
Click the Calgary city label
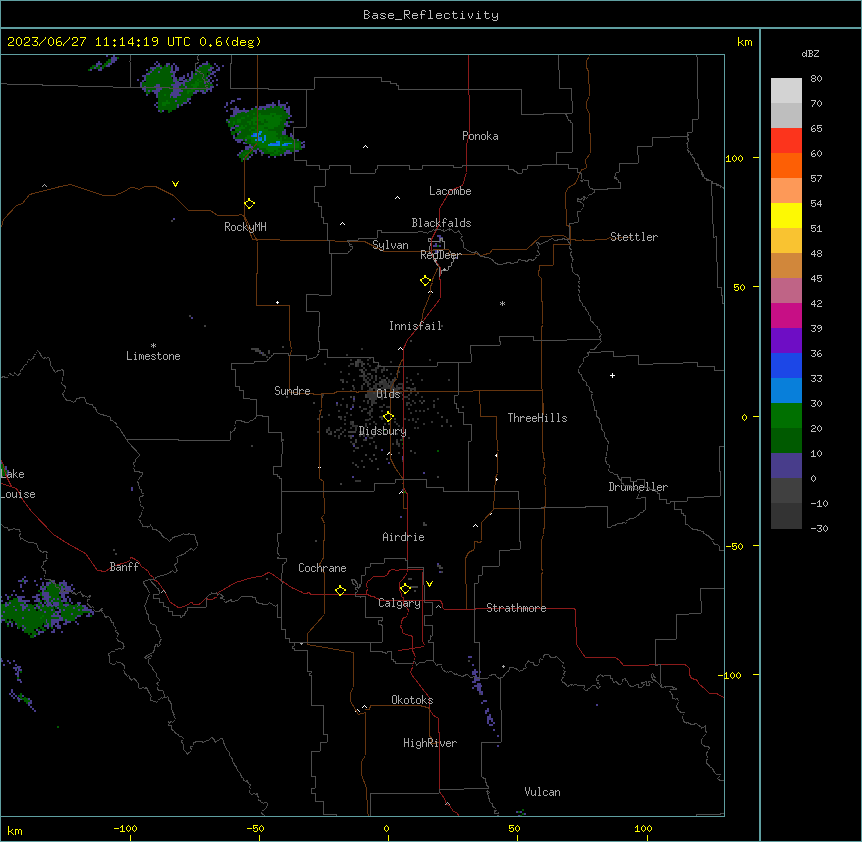coord(399,603)
